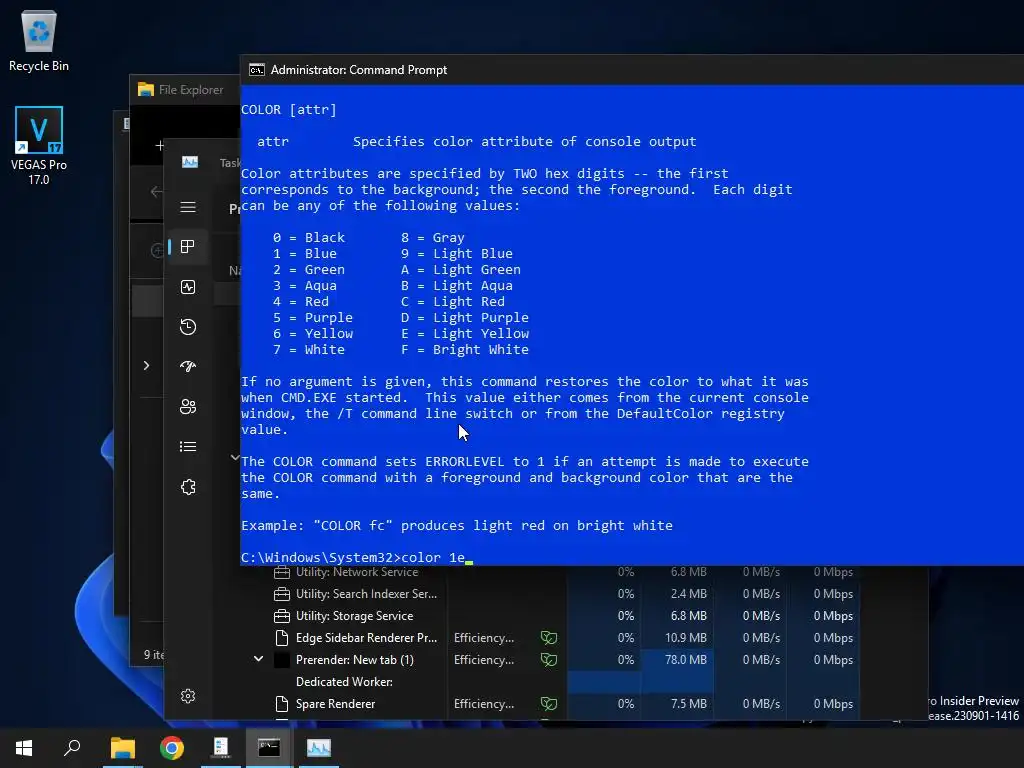
Task: Click the File Explorer folder icon in title bar
Action: [146, 89]
